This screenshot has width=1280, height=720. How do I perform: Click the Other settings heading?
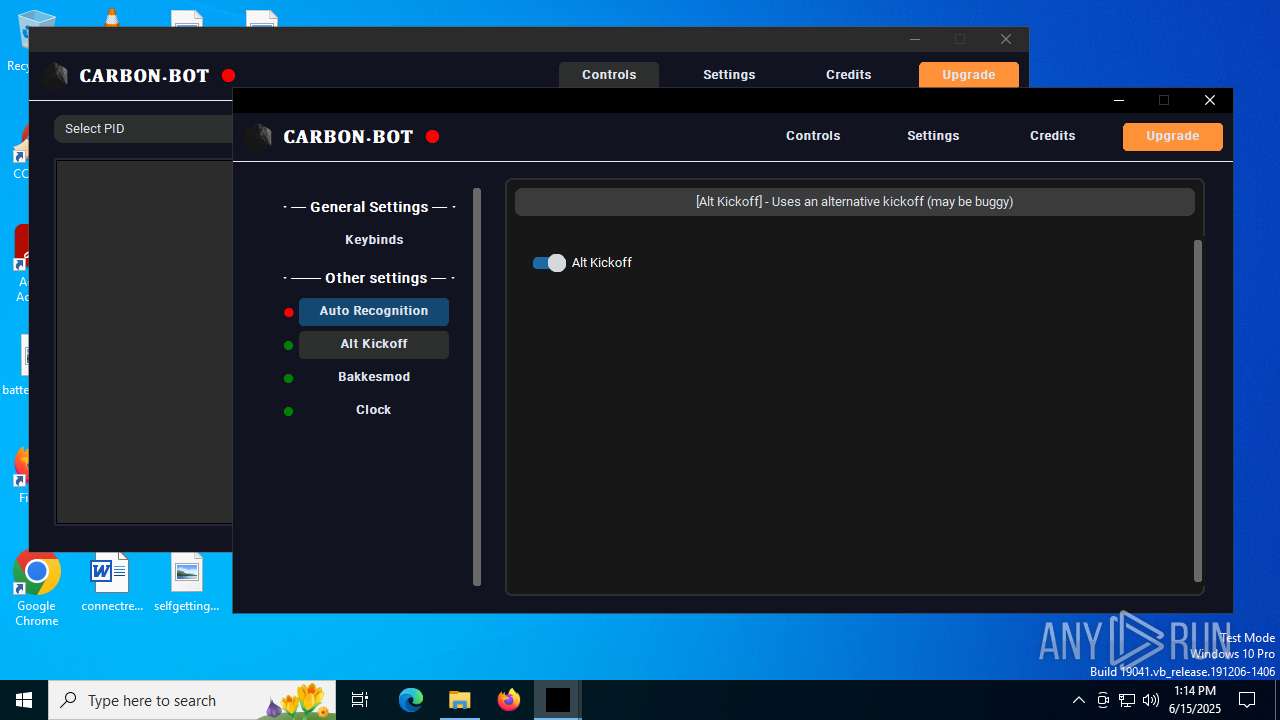[369, 278]
